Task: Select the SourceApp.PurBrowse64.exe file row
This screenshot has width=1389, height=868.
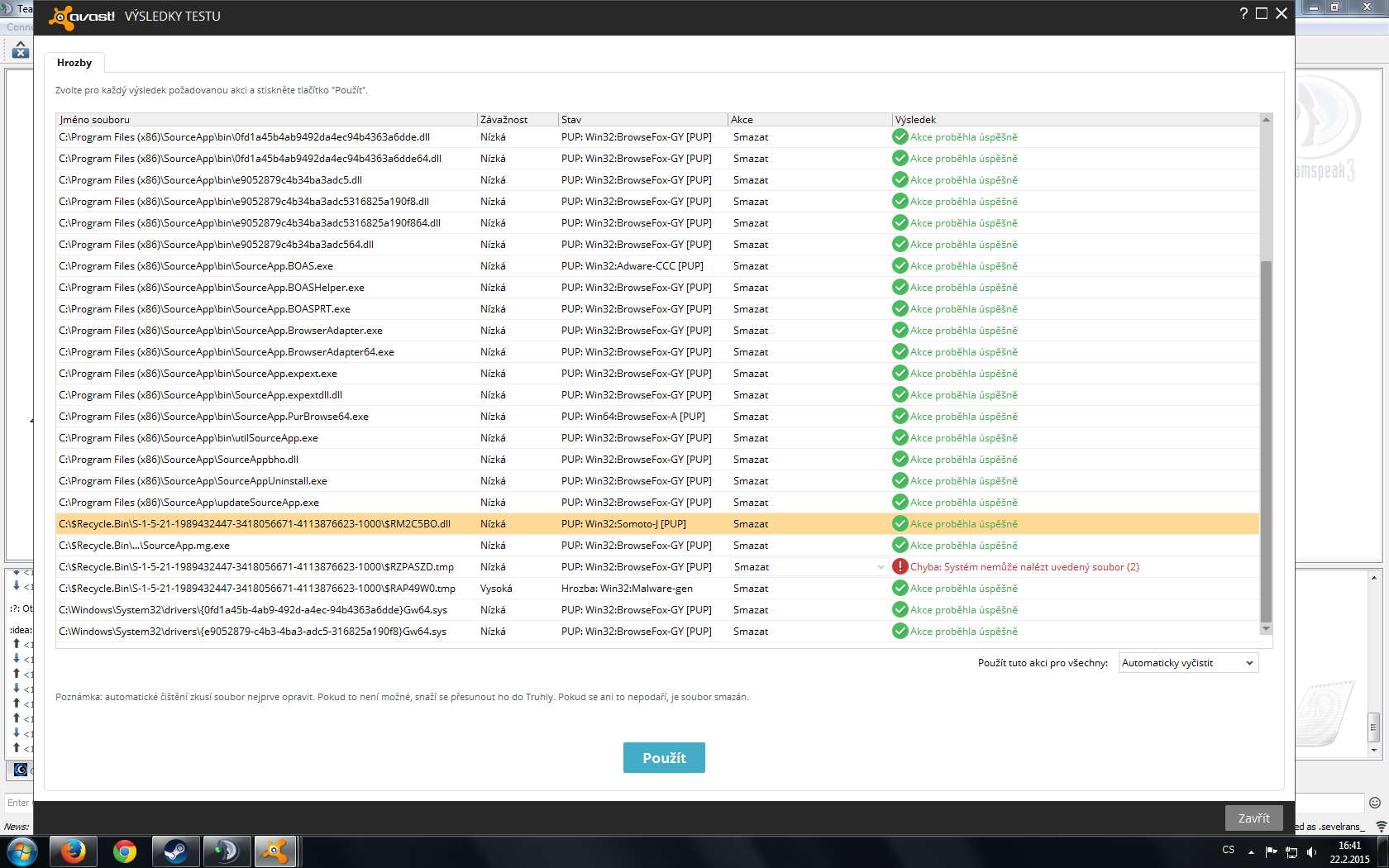Action: click(657, 417)
